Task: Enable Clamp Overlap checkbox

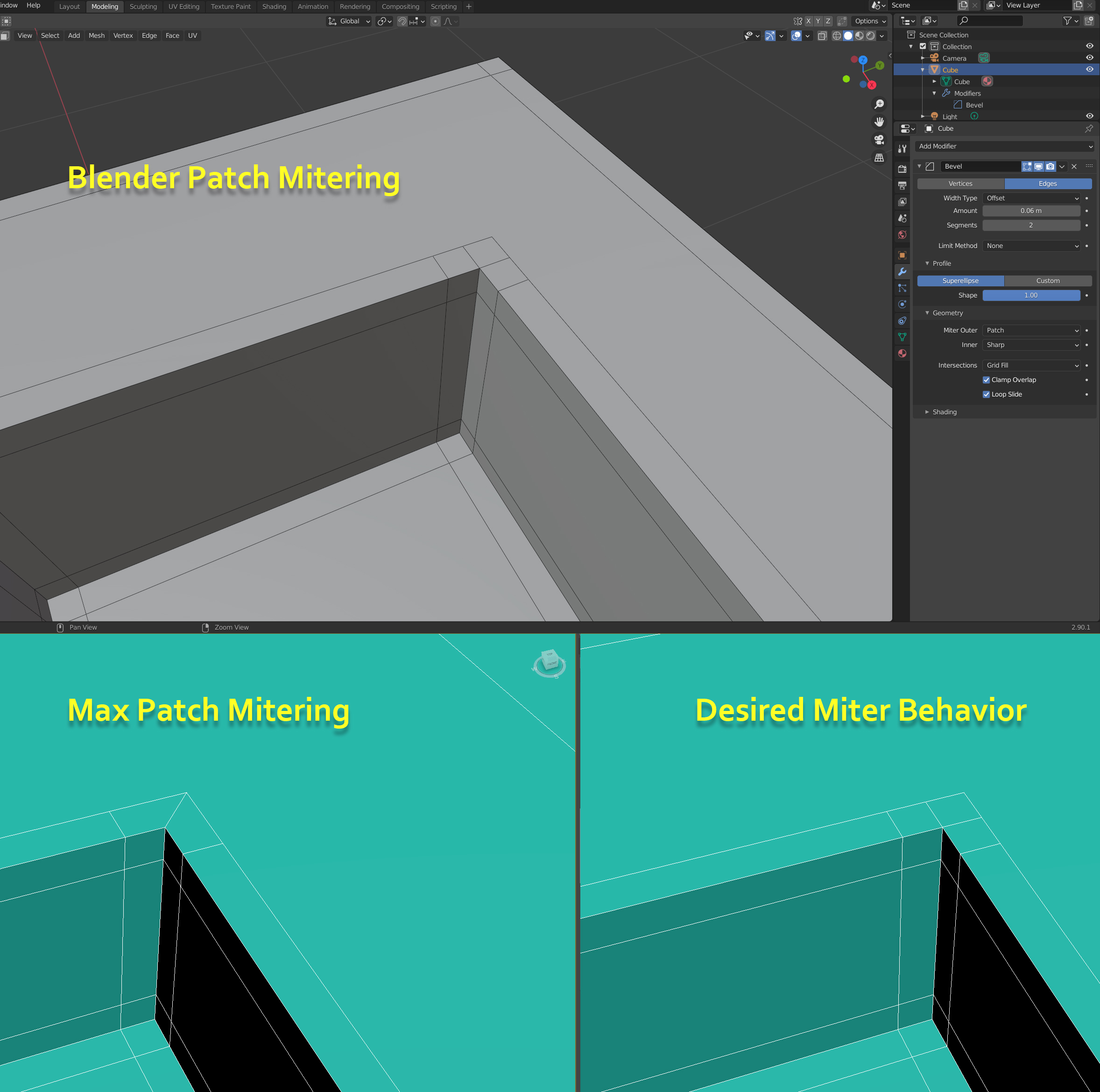Action: pyautogui.click(x=986, y=379)
